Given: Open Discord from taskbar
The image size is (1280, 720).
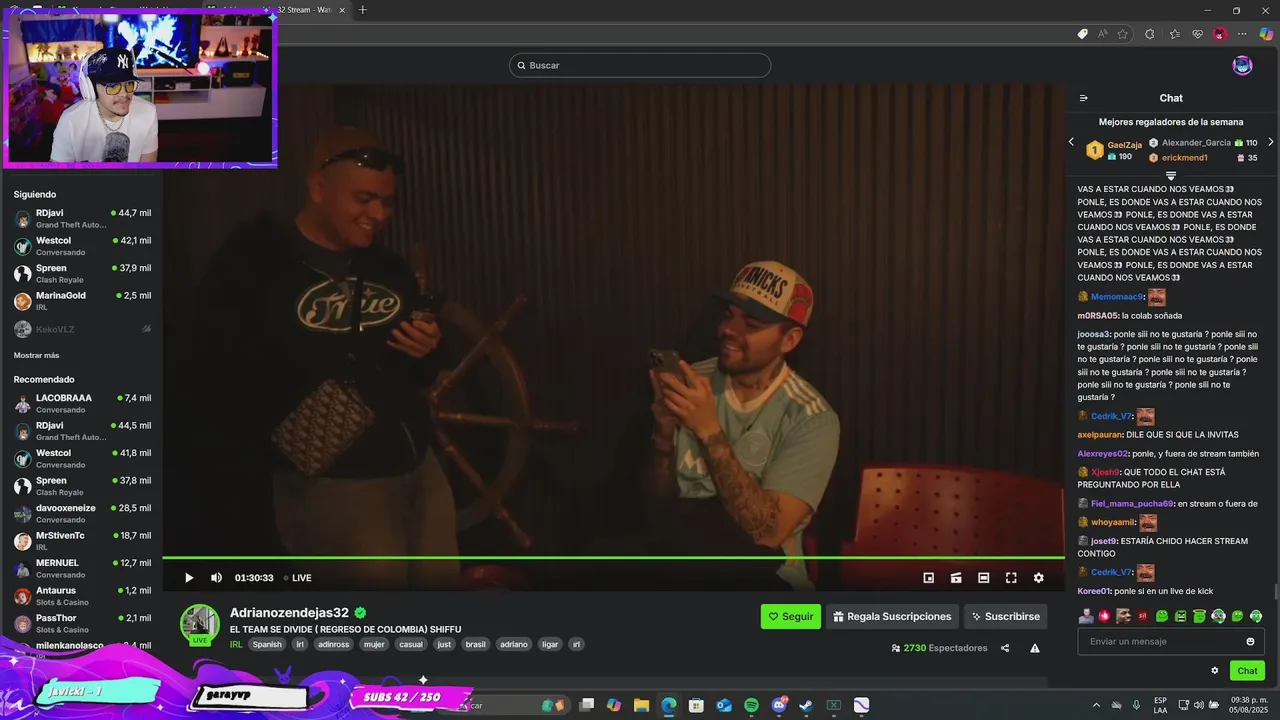Looking at the screenshot, I should 779,705.
